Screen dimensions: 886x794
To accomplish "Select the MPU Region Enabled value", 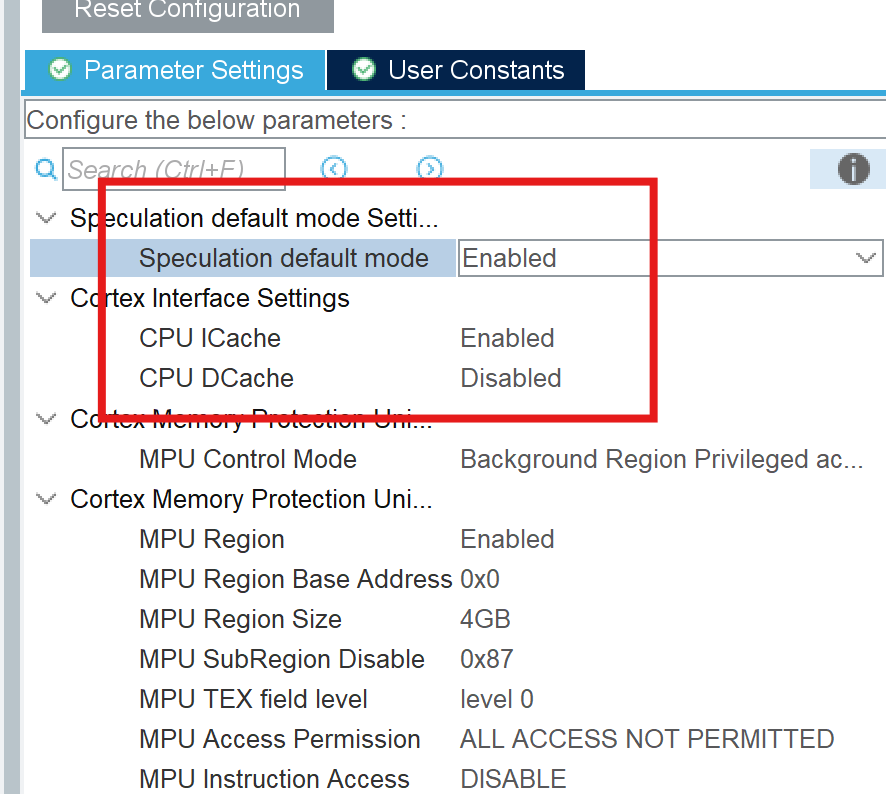I will pos(507,539).
